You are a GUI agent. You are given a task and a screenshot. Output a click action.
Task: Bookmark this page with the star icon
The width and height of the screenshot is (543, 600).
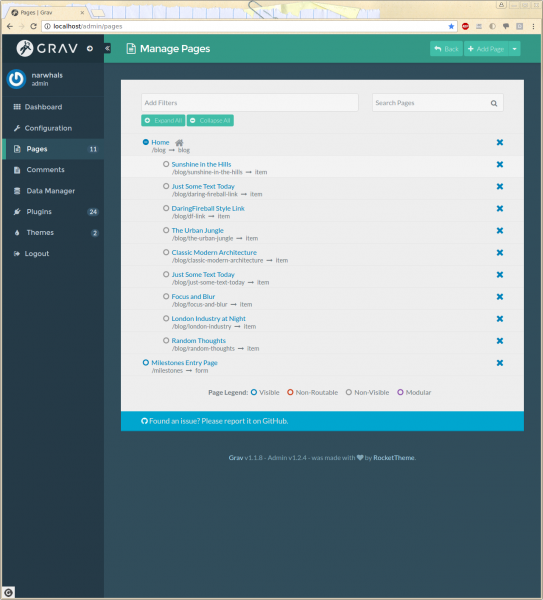point(451,26)
